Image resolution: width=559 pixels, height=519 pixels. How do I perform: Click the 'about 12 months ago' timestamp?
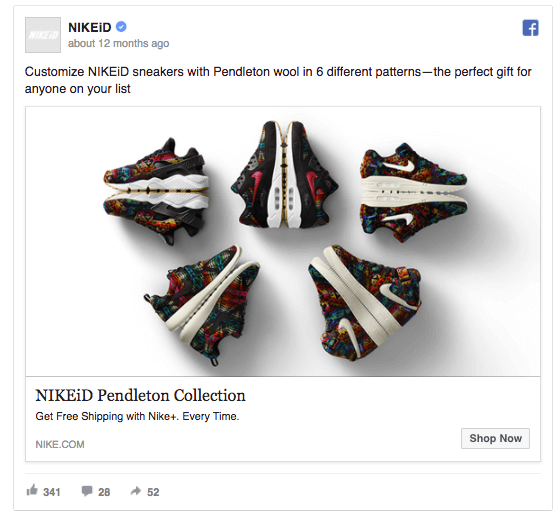point(118,43)
